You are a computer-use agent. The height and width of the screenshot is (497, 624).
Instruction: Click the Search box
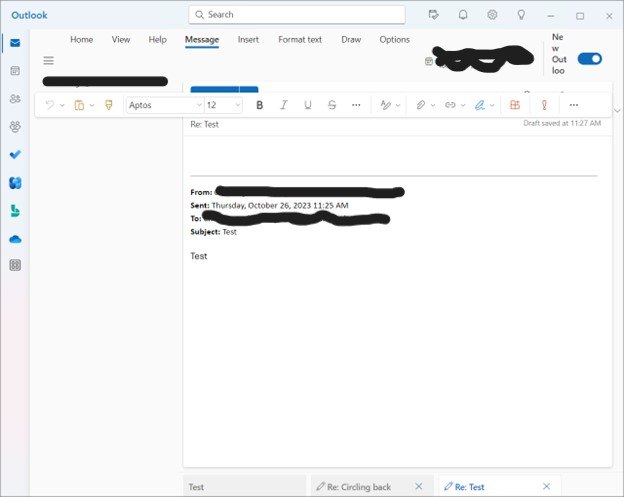pyautogui.click(x=297, y=15)
